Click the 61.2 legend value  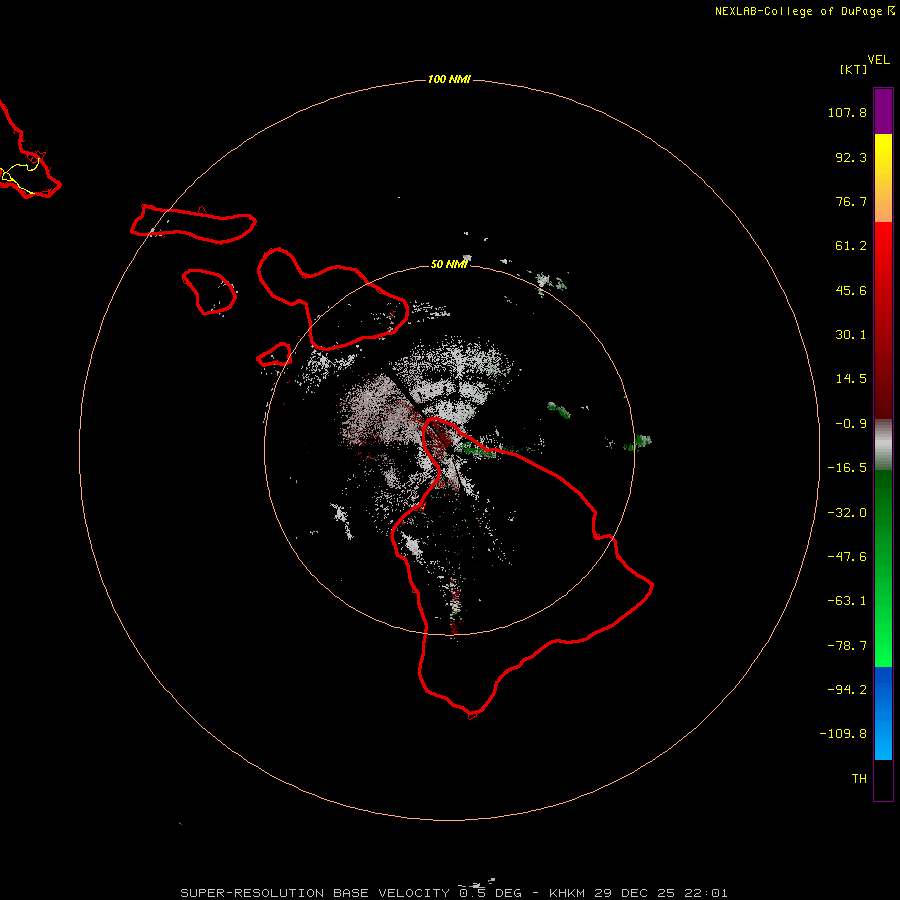click(851, 246)
